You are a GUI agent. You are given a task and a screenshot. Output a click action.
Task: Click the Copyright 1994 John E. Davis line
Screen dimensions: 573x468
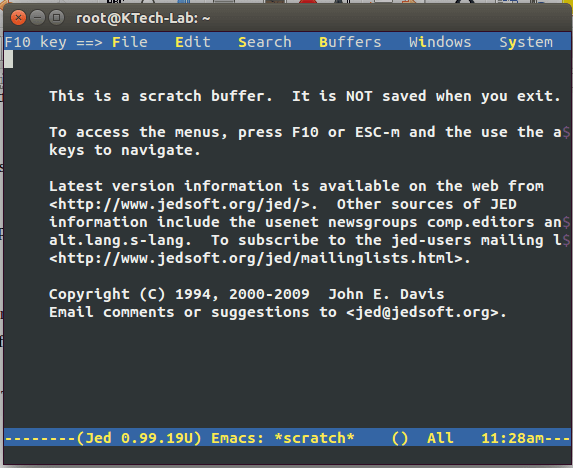point(247,294)
